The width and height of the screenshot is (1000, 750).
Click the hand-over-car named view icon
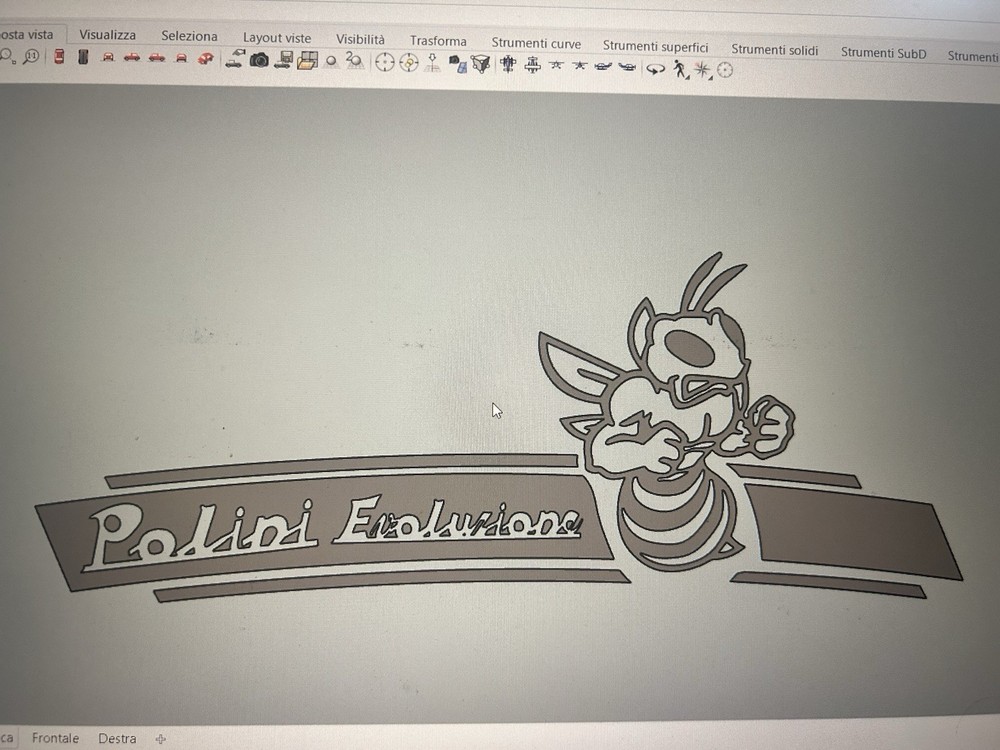(x=234, y=59)
